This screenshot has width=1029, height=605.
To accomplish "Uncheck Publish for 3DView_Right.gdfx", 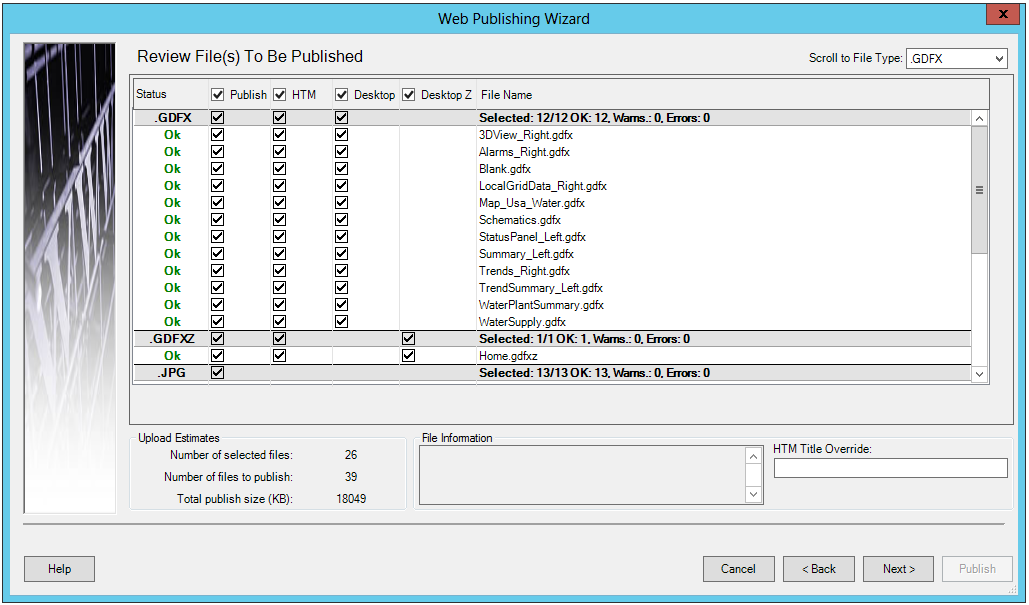I will [x=218, y=135].
